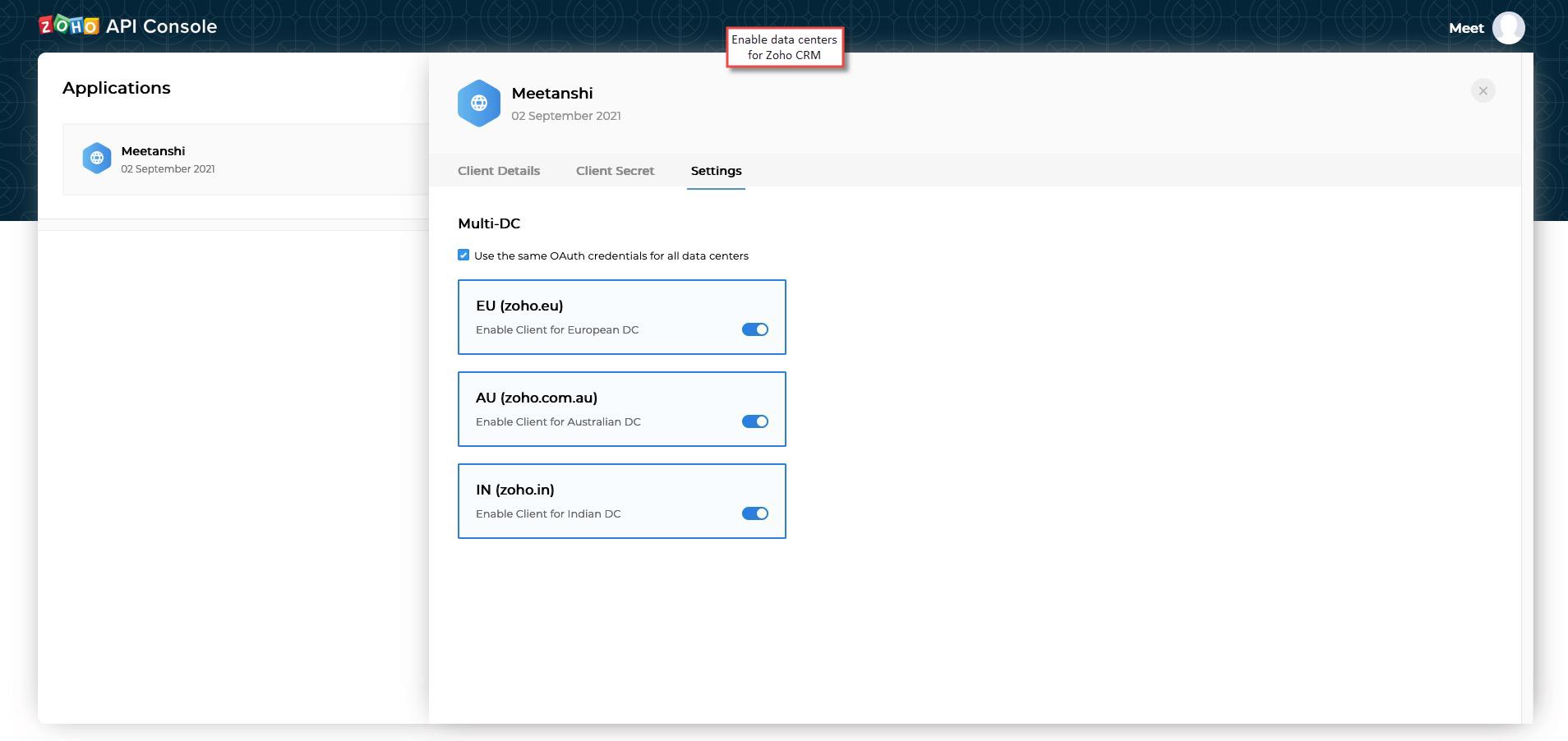Click the AU (zoho.com.au) card title
The height and width of the screenshot is (741, 1568).
[x=537, y=398]
